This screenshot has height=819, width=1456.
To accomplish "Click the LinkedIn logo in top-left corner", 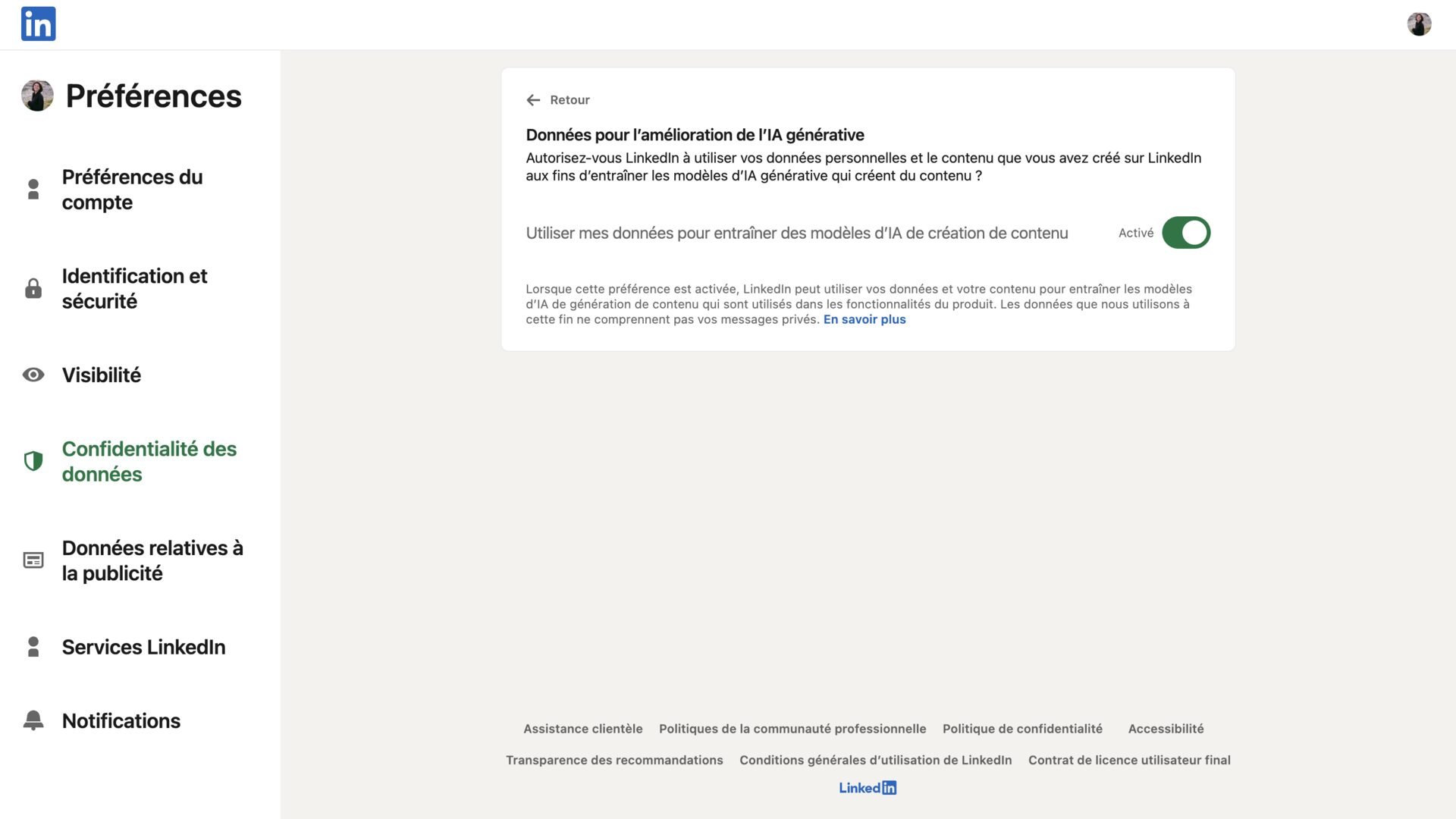I will pyautogui.click(x=38, y=24).
